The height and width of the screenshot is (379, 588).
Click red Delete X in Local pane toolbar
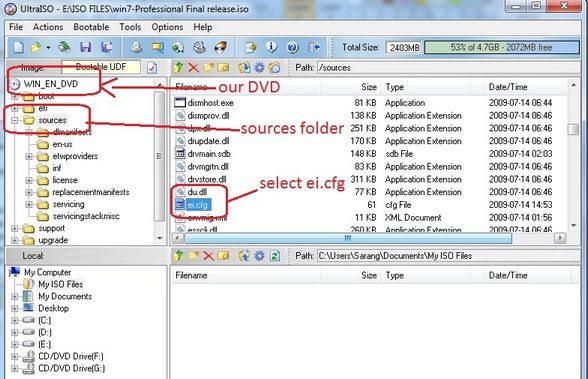click(x=208, y=256)
